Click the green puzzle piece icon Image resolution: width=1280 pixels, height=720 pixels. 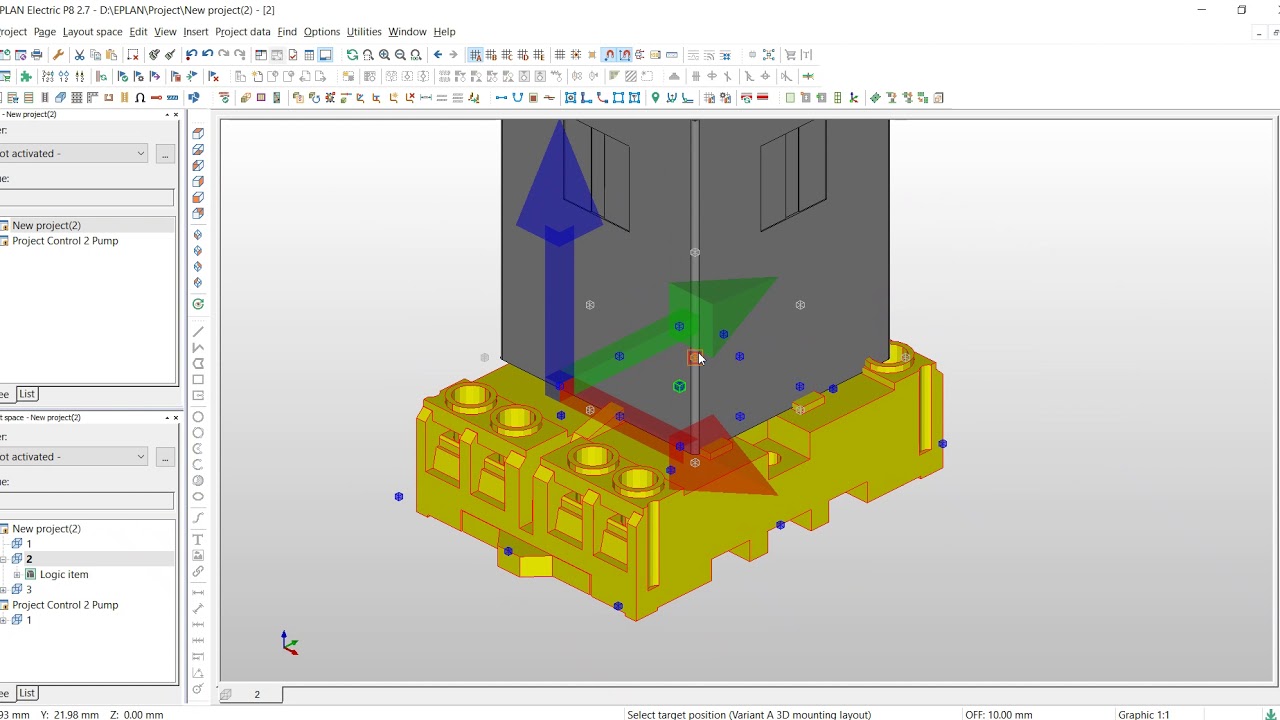point(25,76)
